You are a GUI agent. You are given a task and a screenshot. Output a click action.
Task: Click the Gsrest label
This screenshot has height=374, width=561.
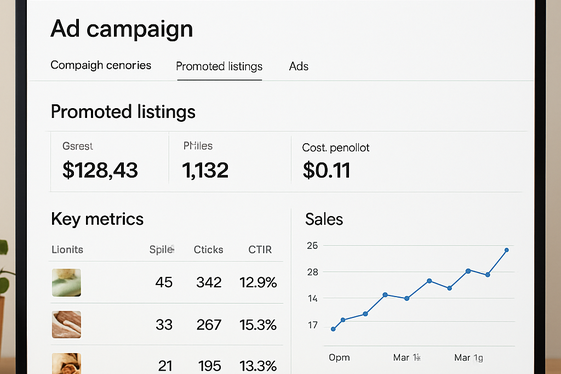pos(77,146)
